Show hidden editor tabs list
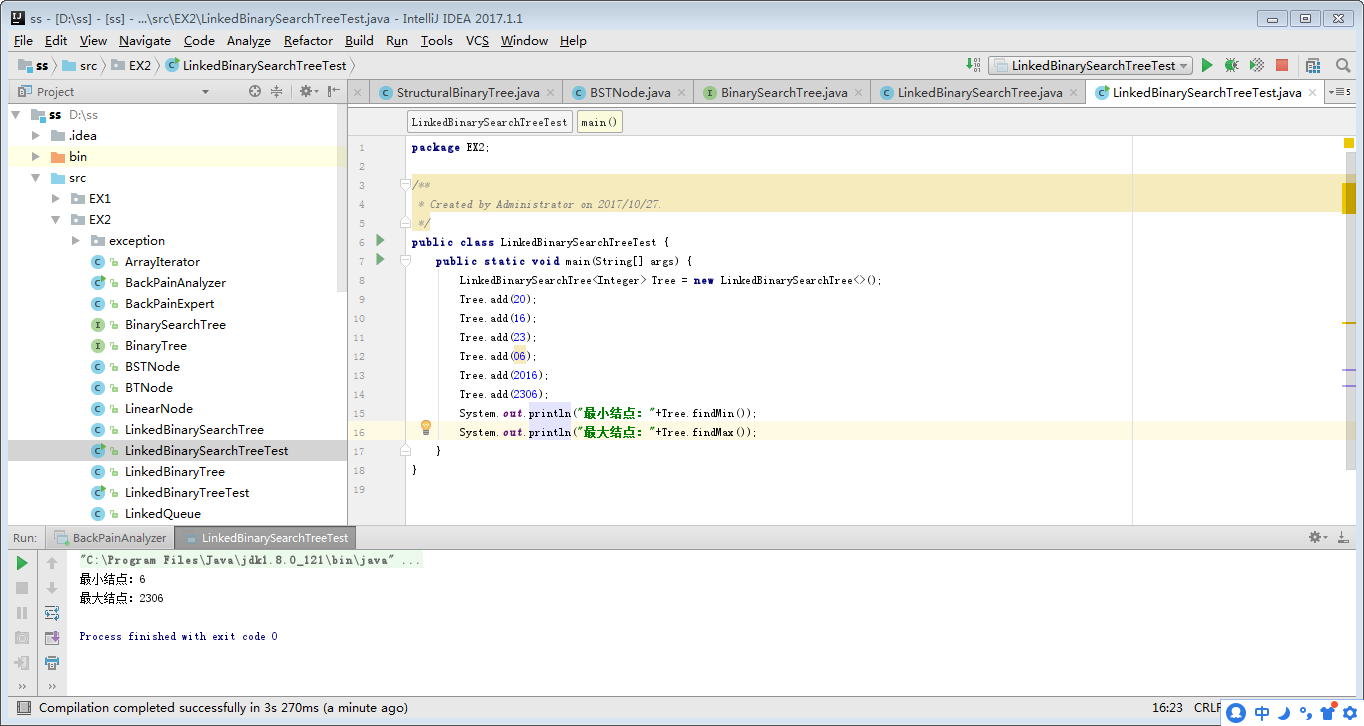 (1339, 92)
